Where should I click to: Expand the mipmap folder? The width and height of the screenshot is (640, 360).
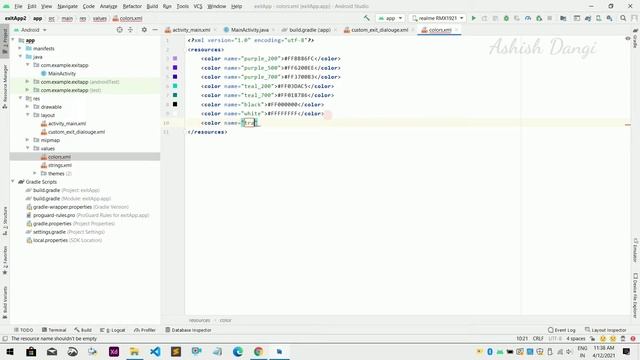pos(27,140)
